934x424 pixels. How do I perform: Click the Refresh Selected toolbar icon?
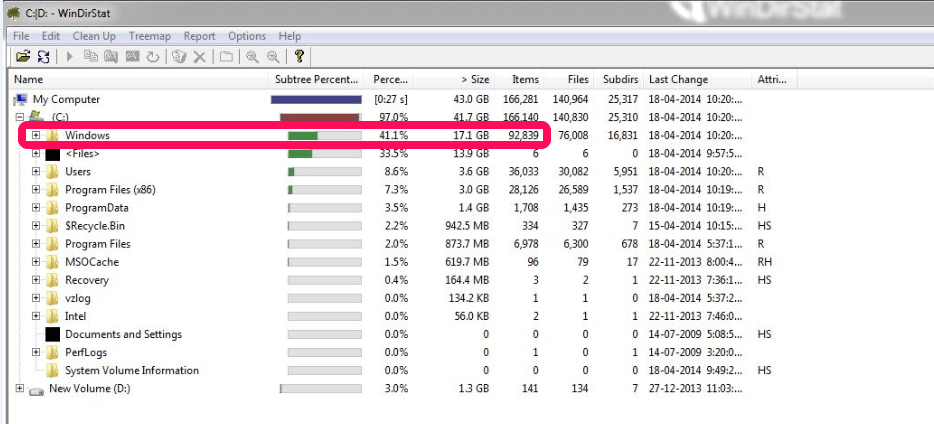point(153,57)
